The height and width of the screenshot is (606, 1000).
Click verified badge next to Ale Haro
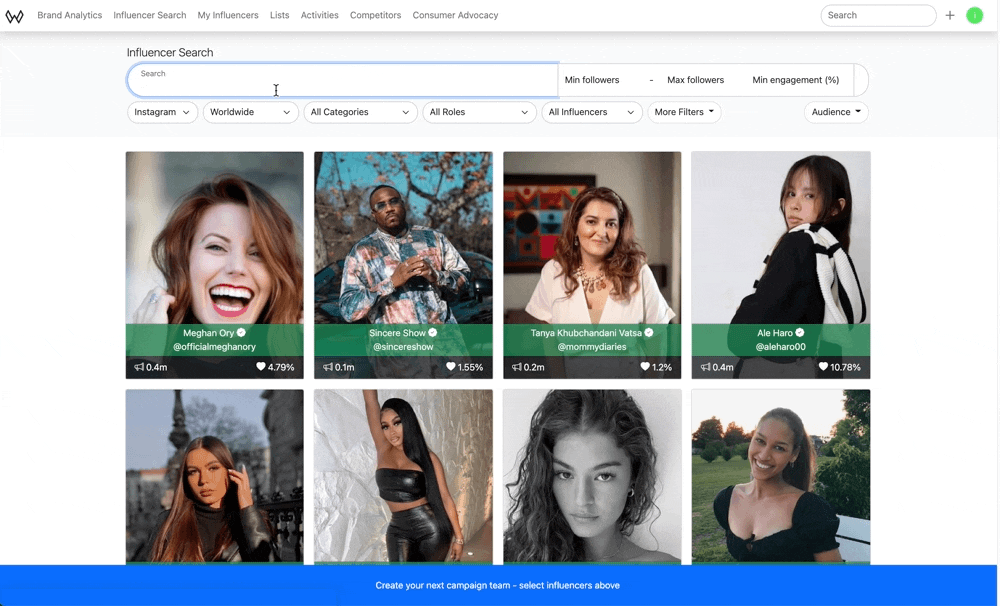[x=800, y=332]
